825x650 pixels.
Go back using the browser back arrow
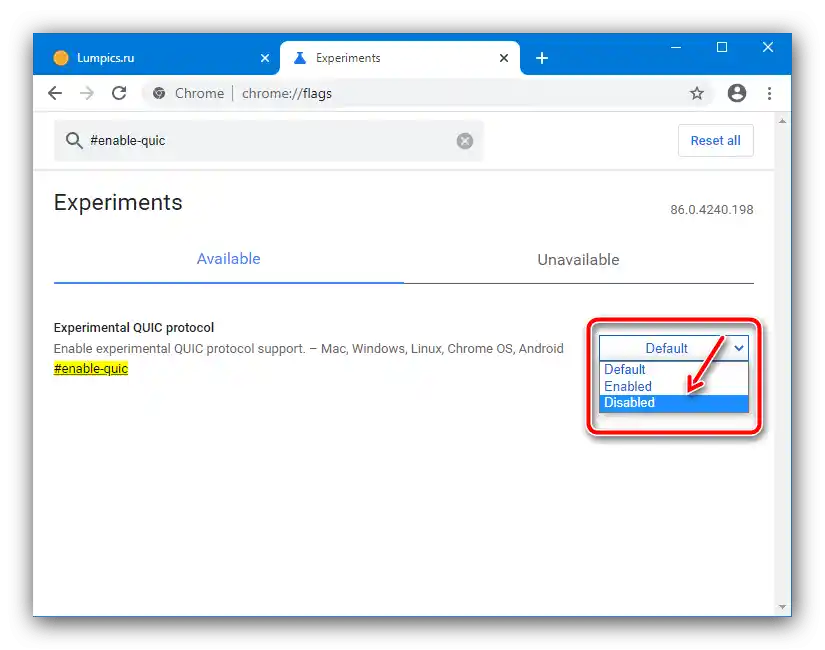(x=55, y=93)
